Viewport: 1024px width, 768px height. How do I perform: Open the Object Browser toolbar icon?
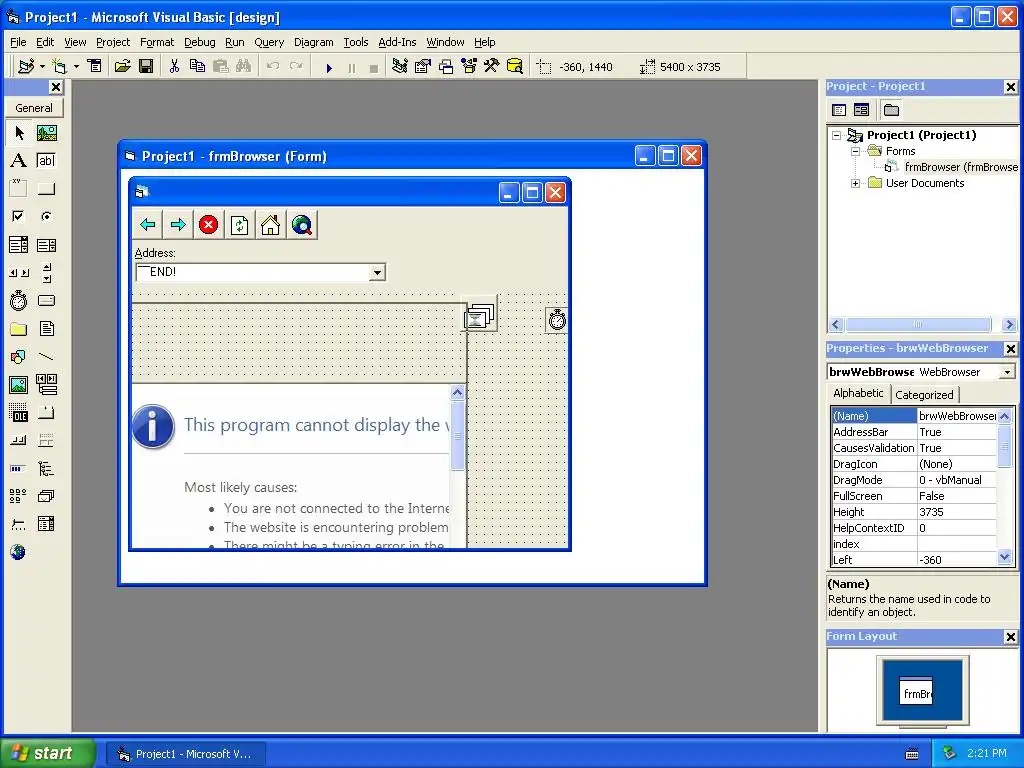[x=469, y=66]
